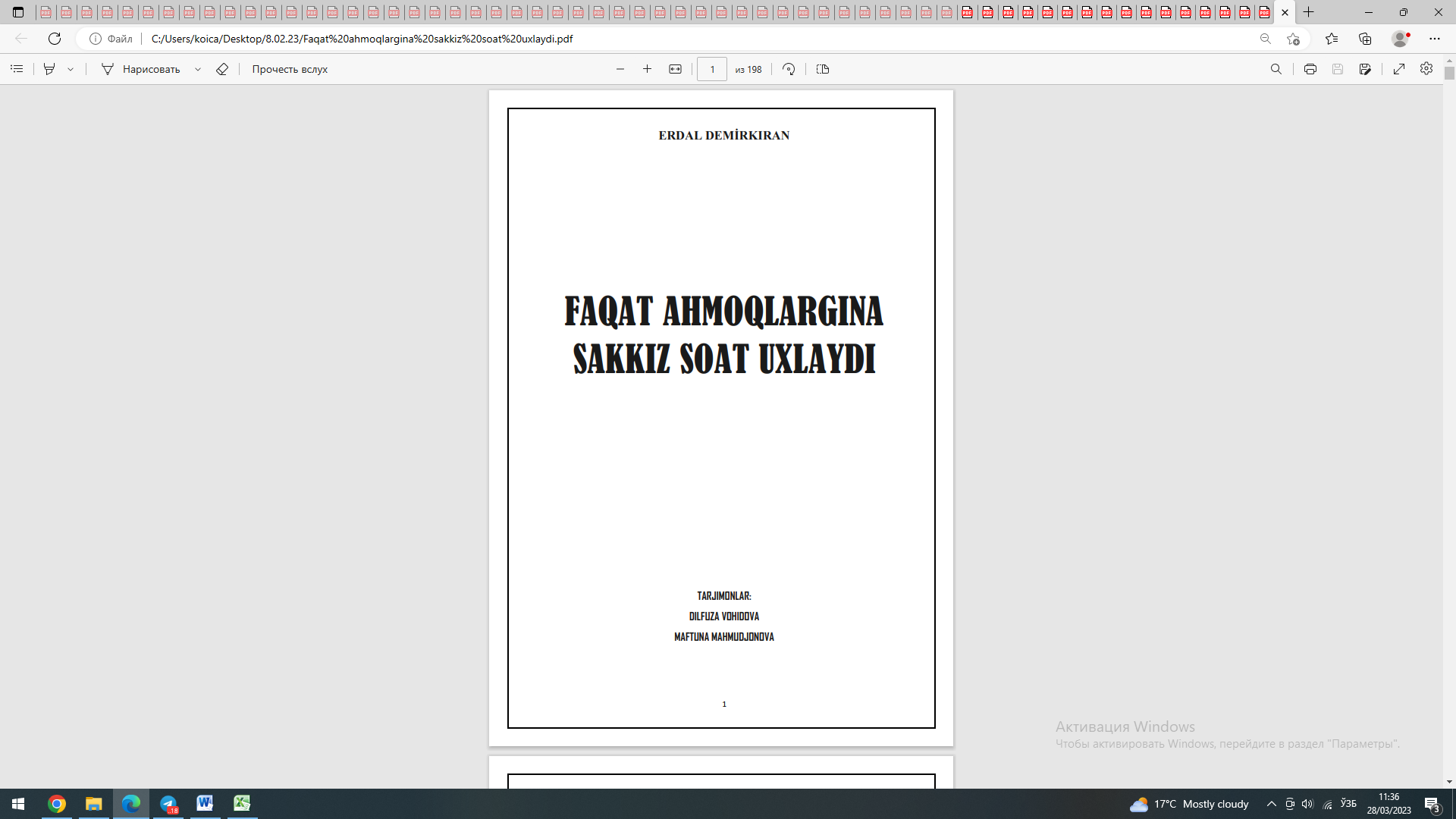The width and height of the screenshot is (1456, 819).
Task: Rotate the PDF page
Action: [x=789, y=69]
